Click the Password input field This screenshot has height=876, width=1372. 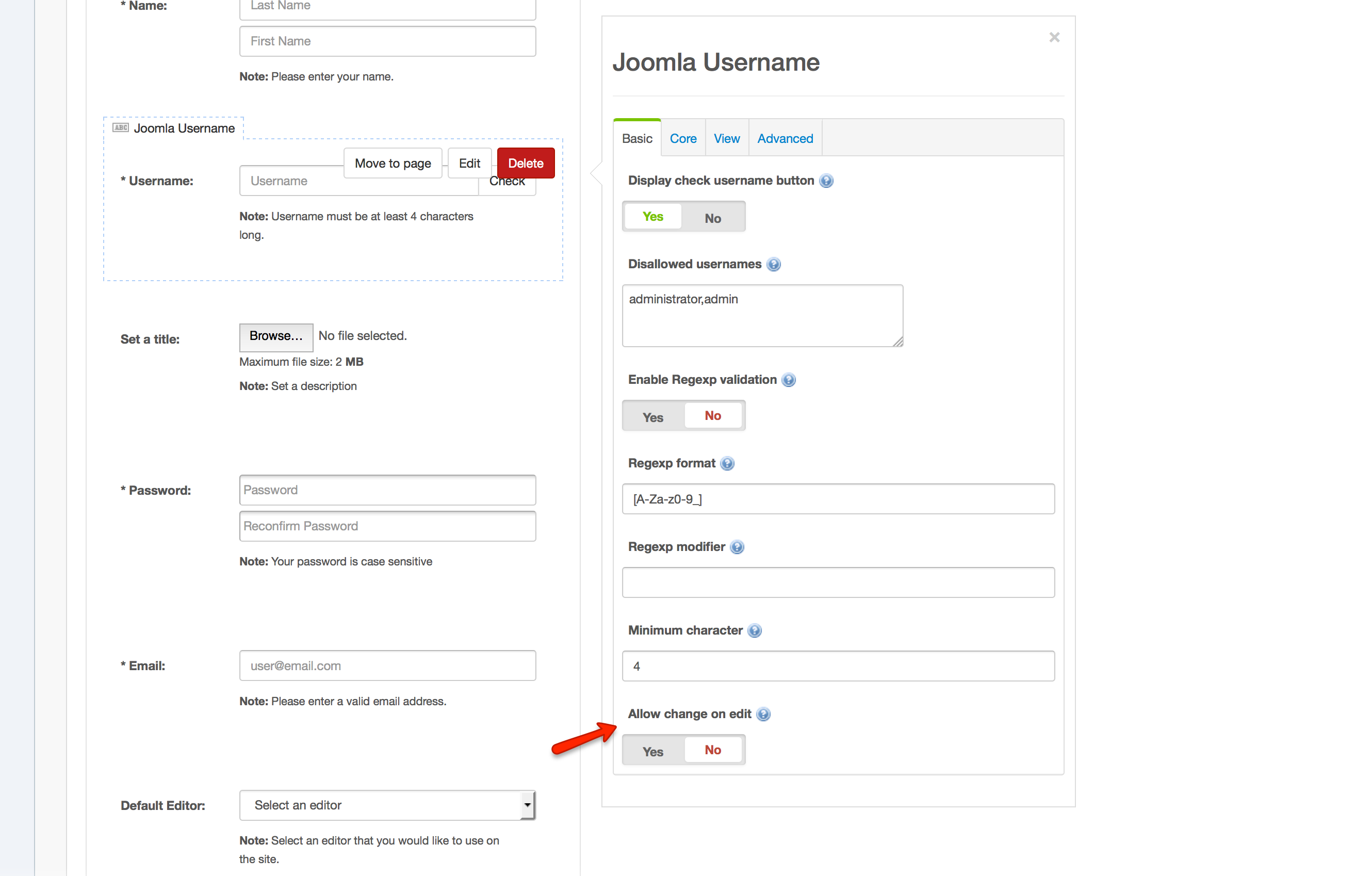coord(387,490)
